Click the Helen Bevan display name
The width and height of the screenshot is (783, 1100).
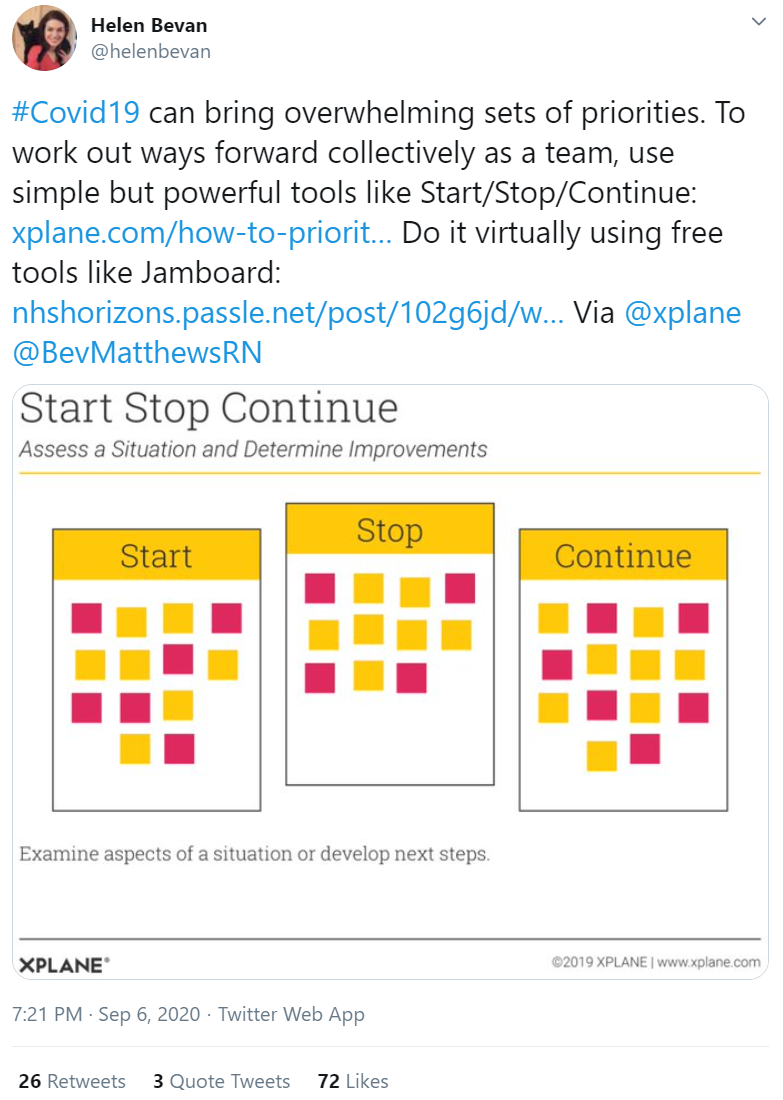pyautogui.click(x=149, y=25)
